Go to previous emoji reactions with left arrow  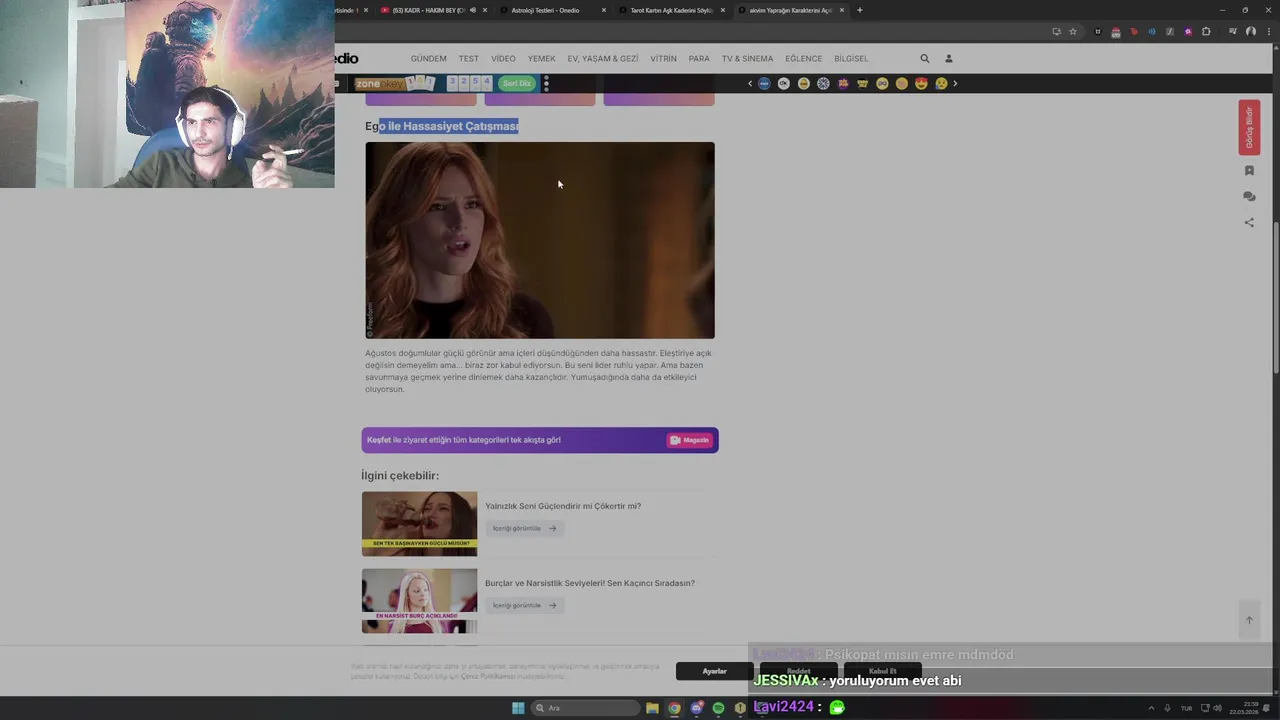750,84
